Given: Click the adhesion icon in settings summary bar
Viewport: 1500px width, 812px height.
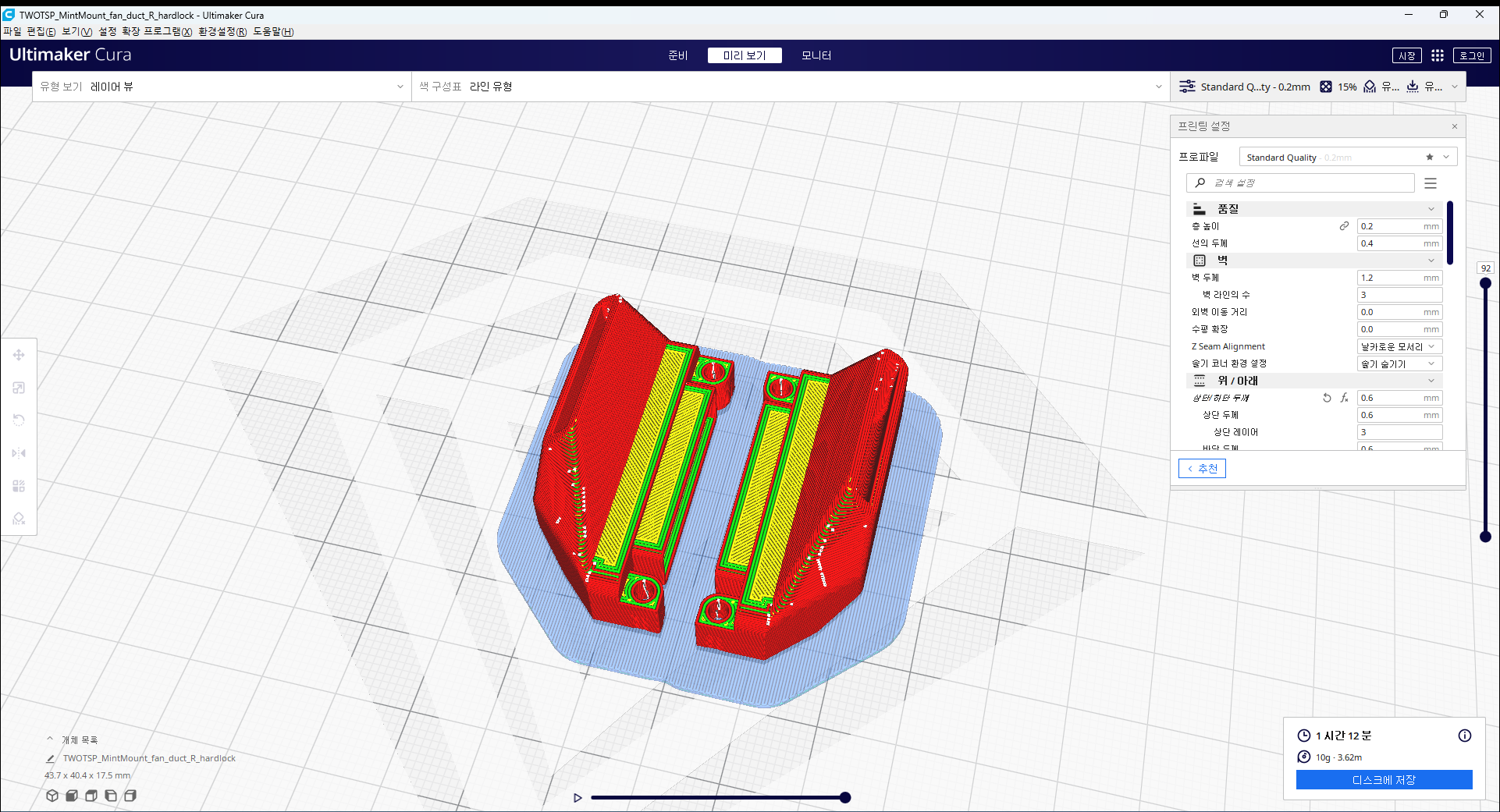Looking at the screenshot, I should 1413,87.
